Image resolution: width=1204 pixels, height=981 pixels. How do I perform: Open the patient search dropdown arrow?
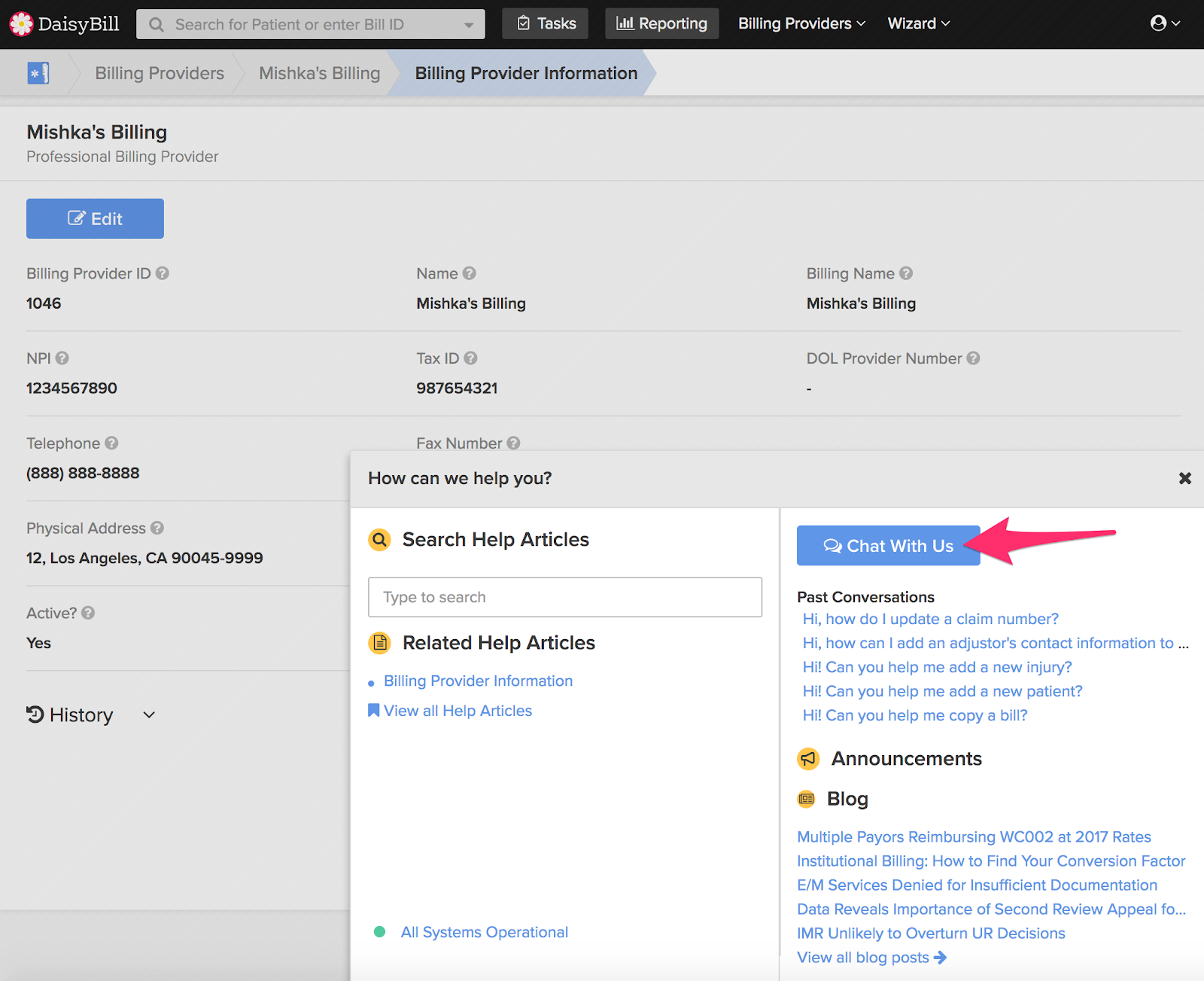(x=469, y=25)
